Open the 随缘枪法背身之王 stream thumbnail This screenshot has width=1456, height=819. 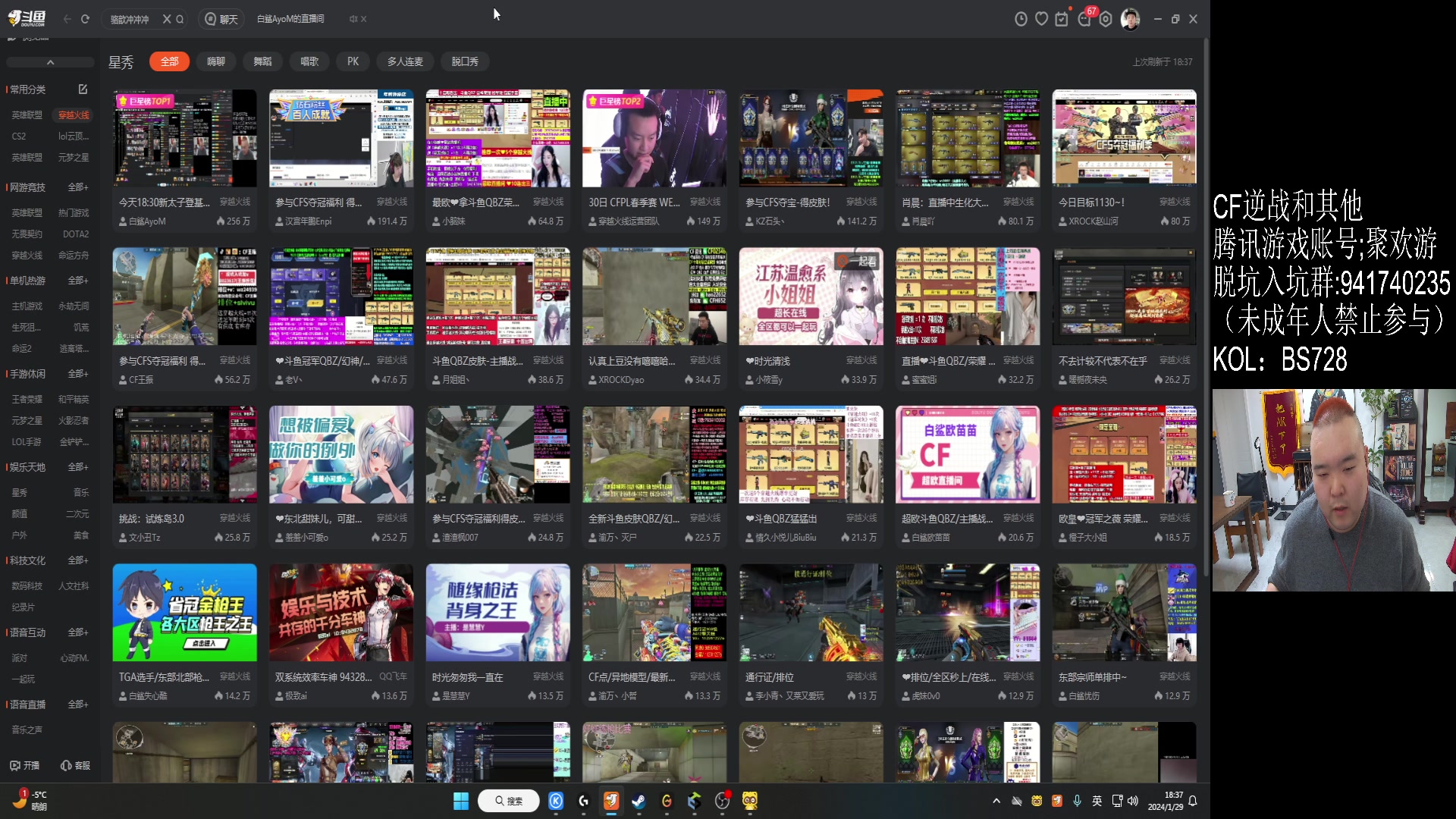(497, 613)
